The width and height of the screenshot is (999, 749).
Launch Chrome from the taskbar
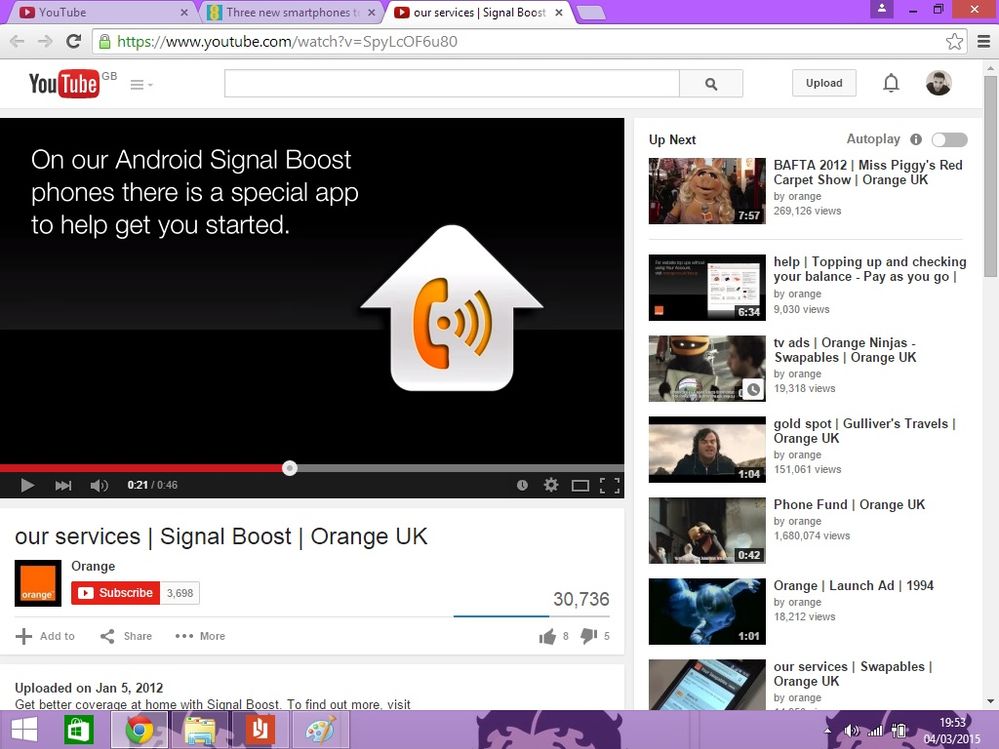point(140,730)
